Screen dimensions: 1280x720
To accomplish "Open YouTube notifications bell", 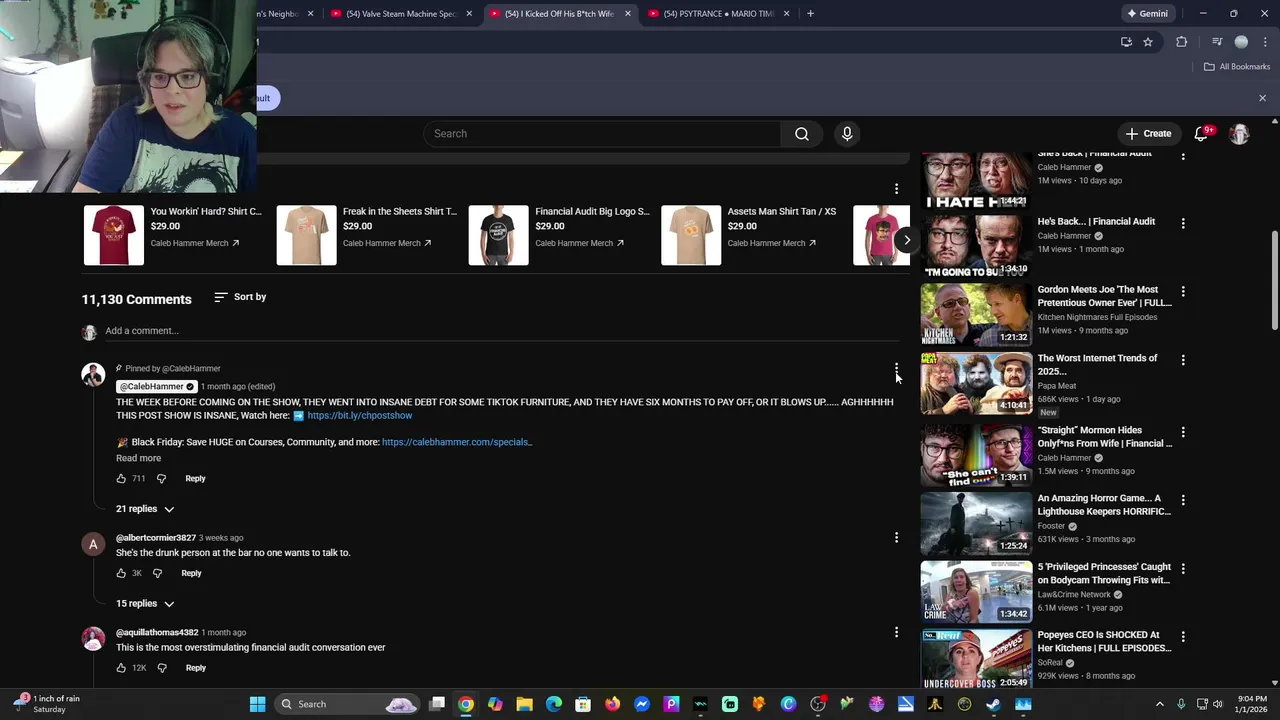I will click(x=1202, y=134).
